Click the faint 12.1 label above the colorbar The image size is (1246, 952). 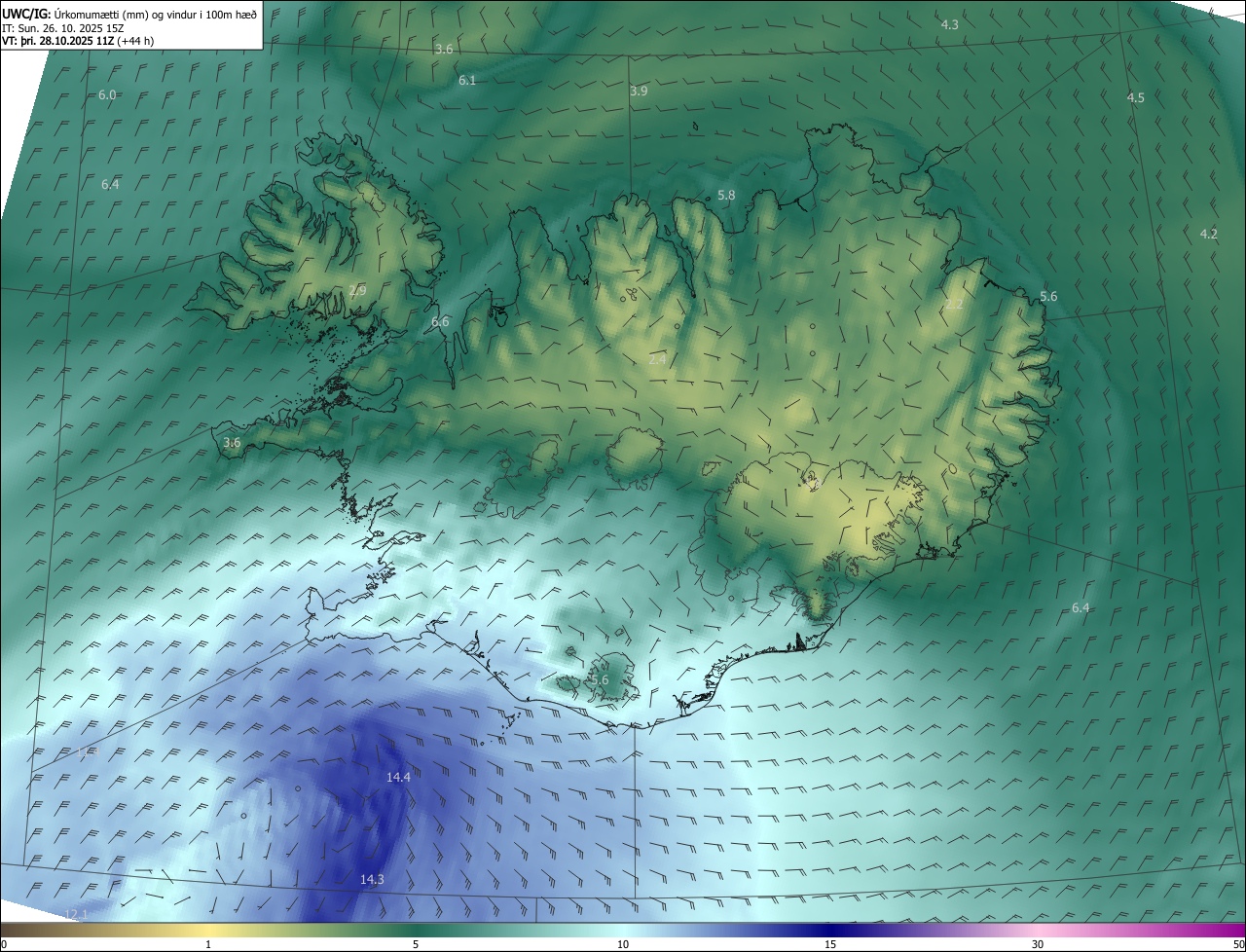click(x=76, y=914)
